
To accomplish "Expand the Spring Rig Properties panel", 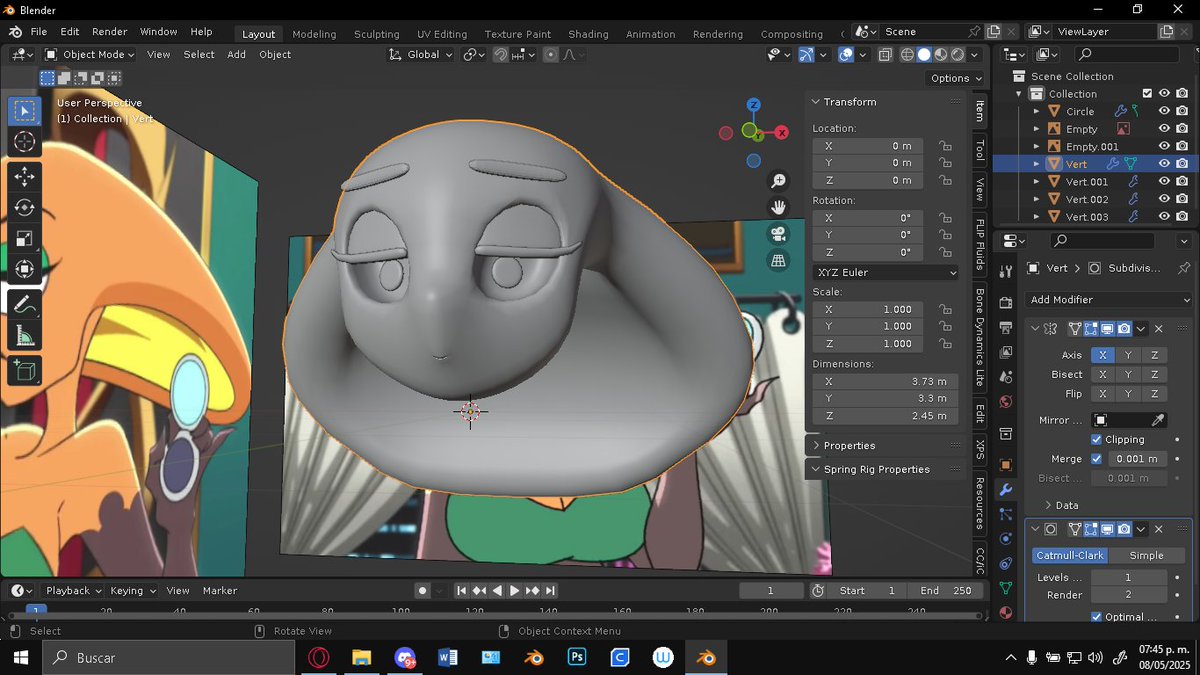I will (876, 469).
